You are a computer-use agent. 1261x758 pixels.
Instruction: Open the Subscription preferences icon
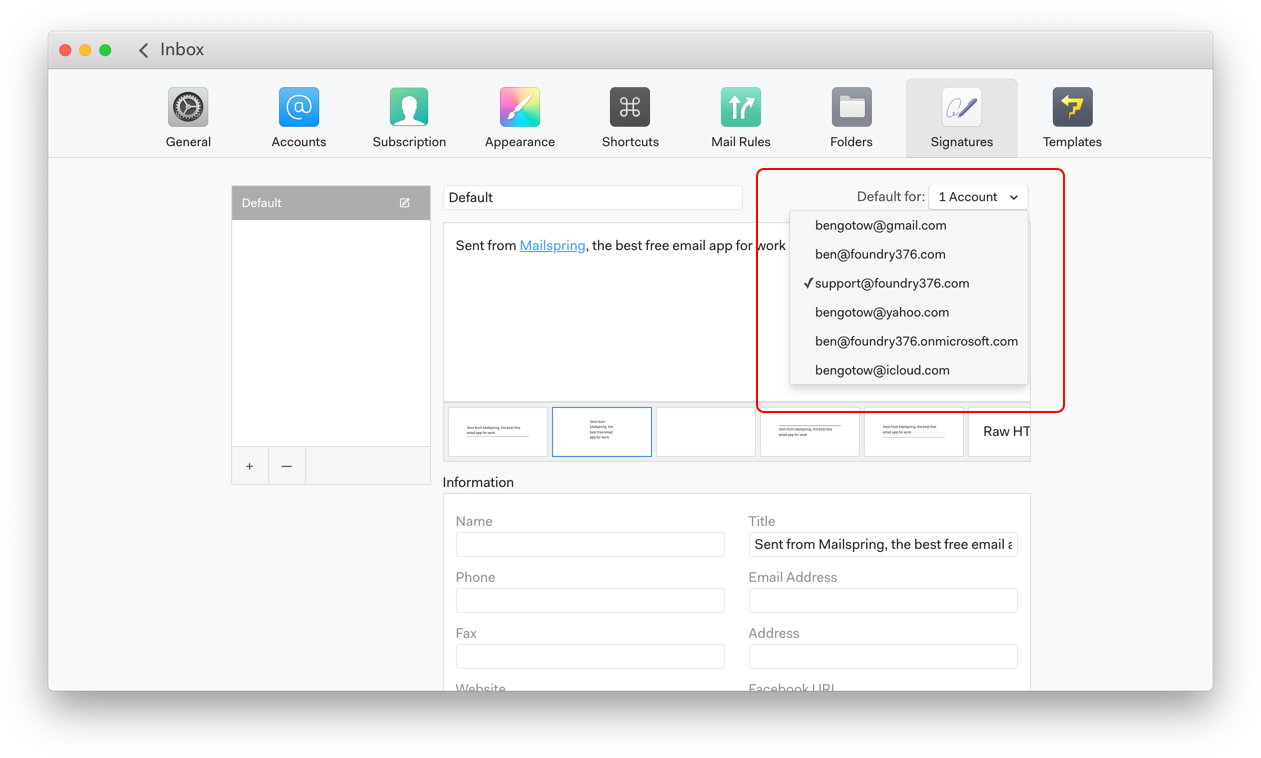(x=409, y=108)
